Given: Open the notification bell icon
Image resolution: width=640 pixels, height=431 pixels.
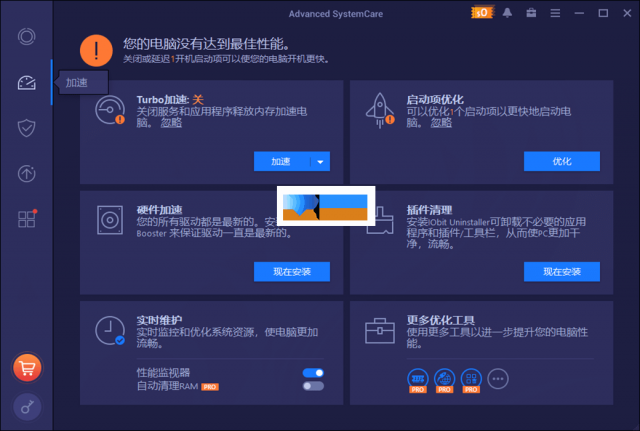Looking at the screenshot, I should [x=507, y=13].
